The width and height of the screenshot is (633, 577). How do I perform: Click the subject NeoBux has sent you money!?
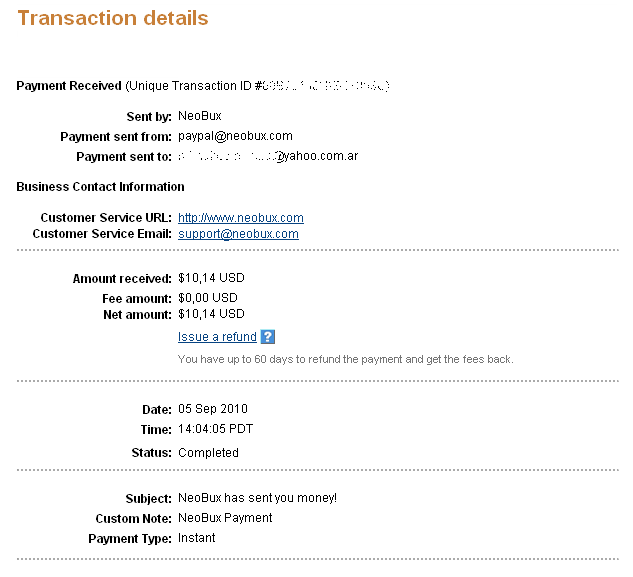258,498
